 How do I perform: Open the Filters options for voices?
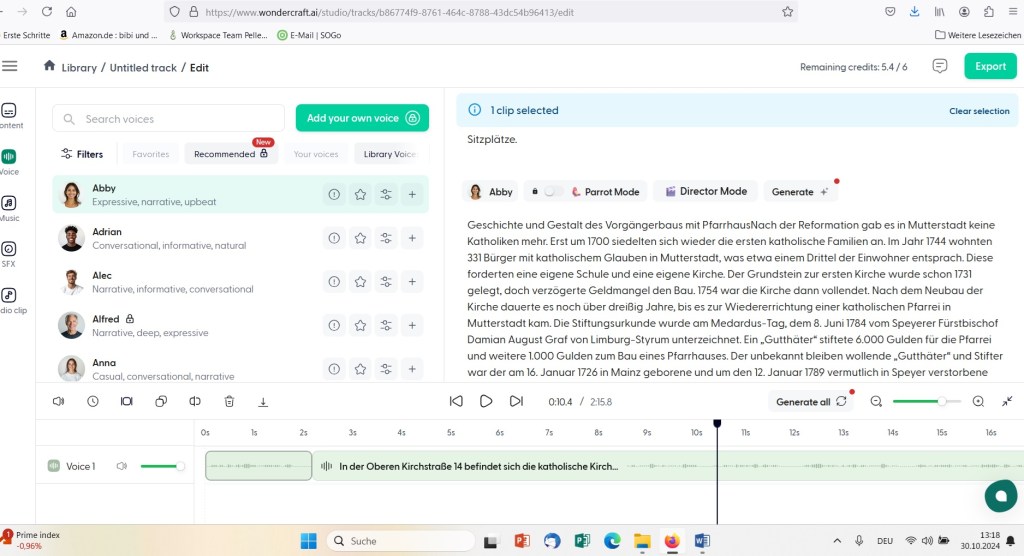point(82,154)
